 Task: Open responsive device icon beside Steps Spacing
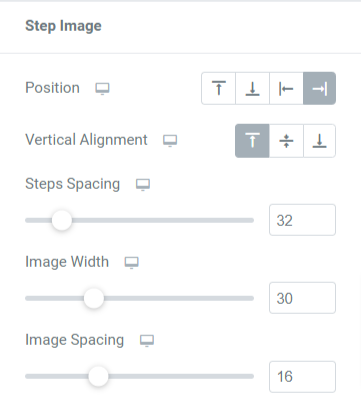coord(143,185)
